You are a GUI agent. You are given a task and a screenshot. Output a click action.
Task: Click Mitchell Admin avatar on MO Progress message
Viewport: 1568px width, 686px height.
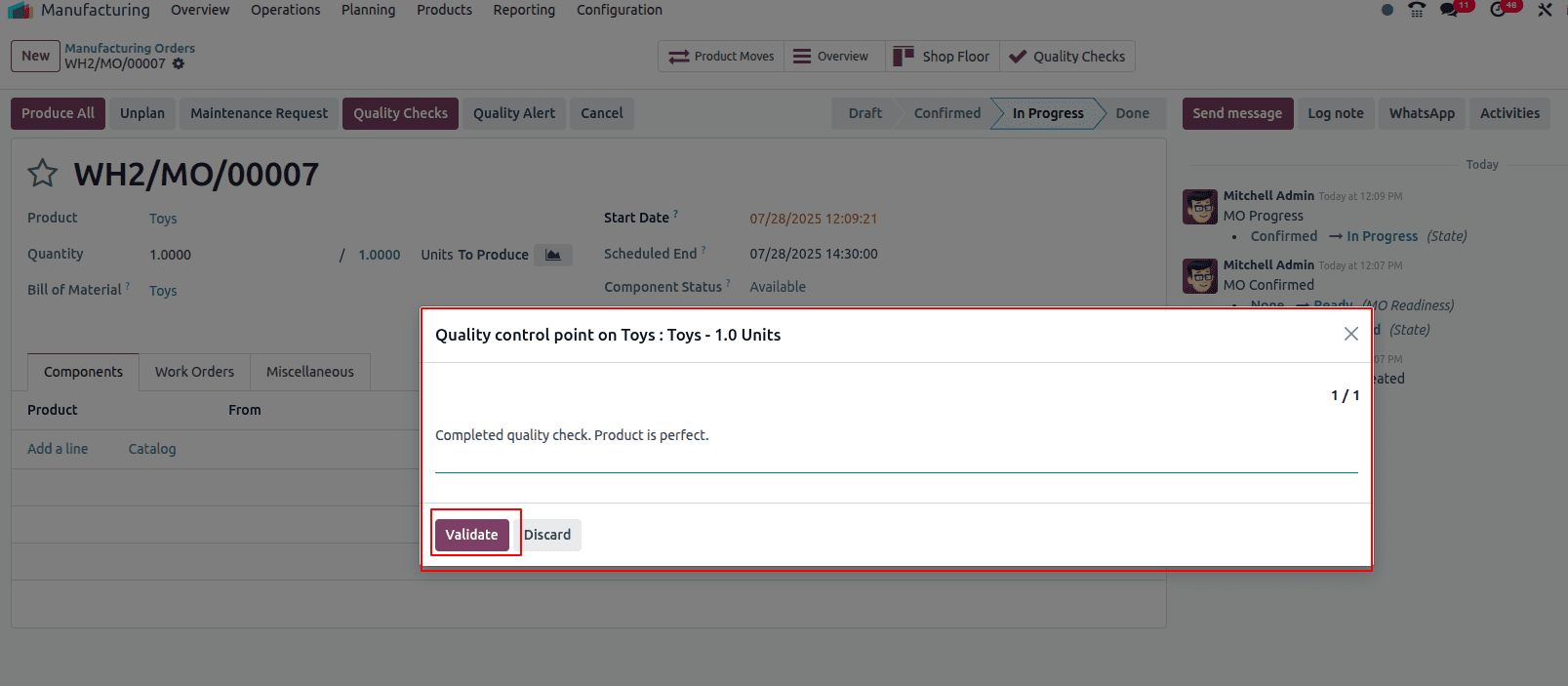tap(1200, 207)
